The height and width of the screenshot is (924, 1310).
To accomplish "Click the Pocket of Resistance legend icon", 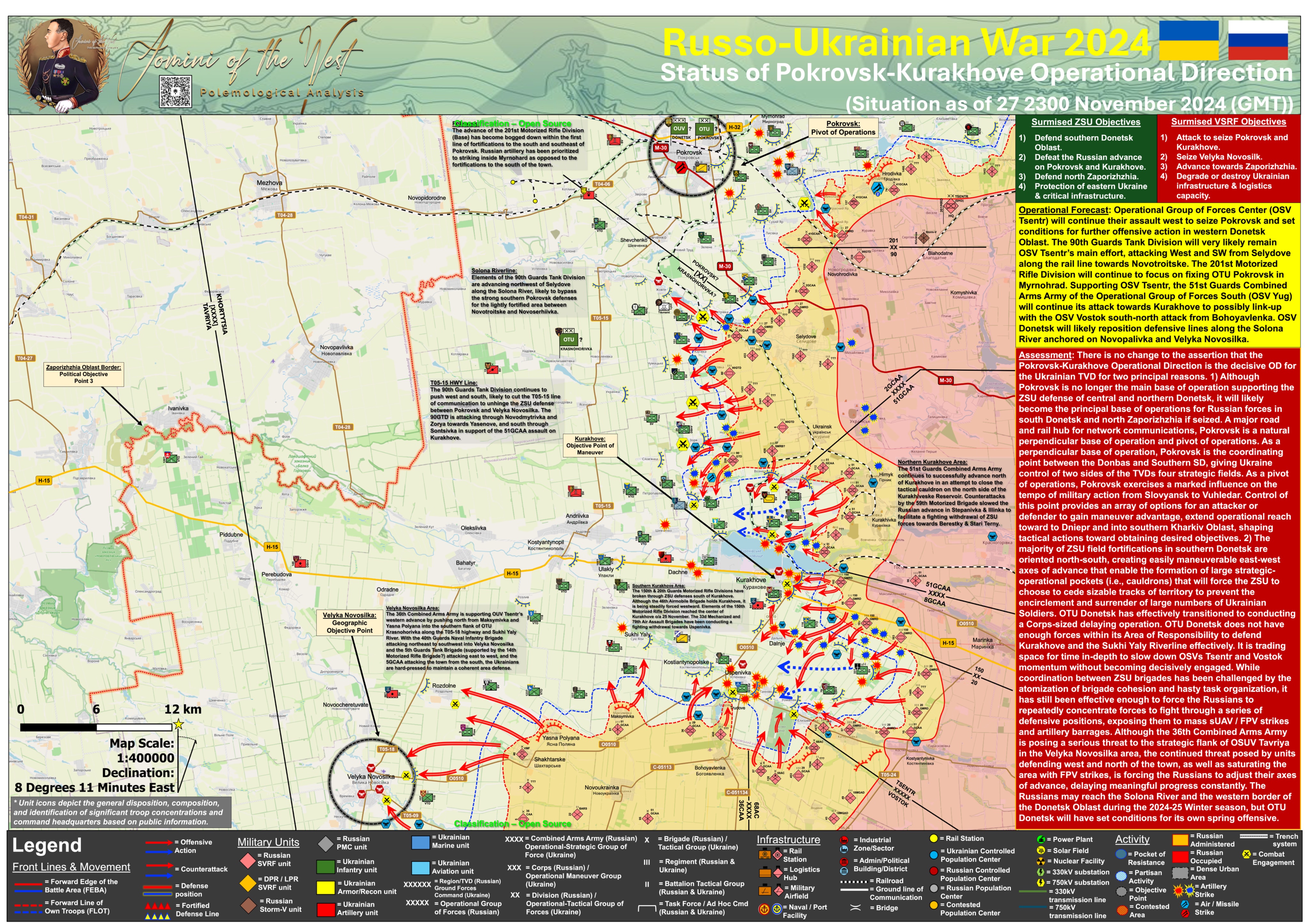I will pyautogui.click(x=1121, y=854).
